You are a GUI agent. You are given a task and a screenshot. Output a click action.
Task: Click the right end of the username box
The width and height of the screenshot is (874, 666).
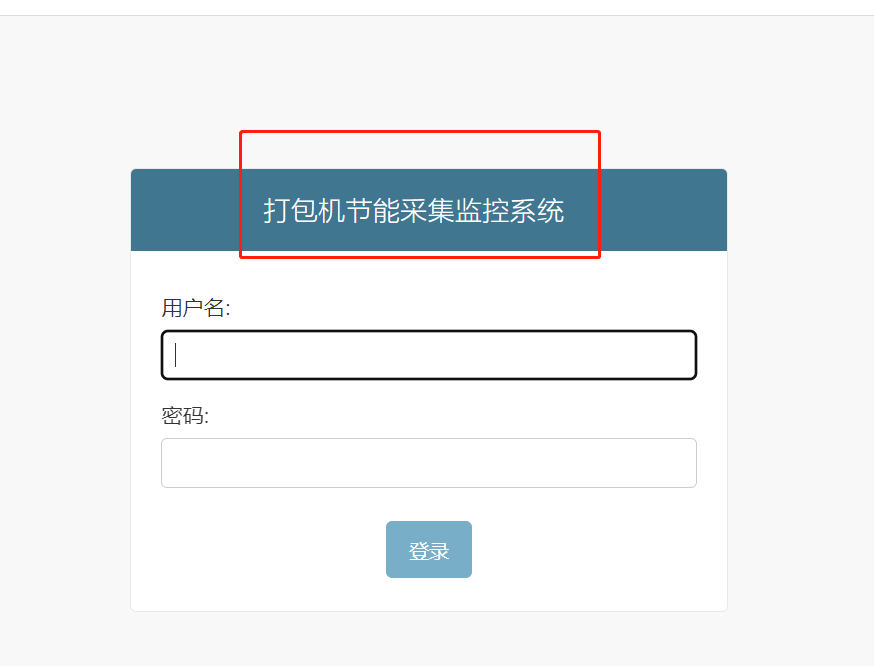[x=680, y=355]
